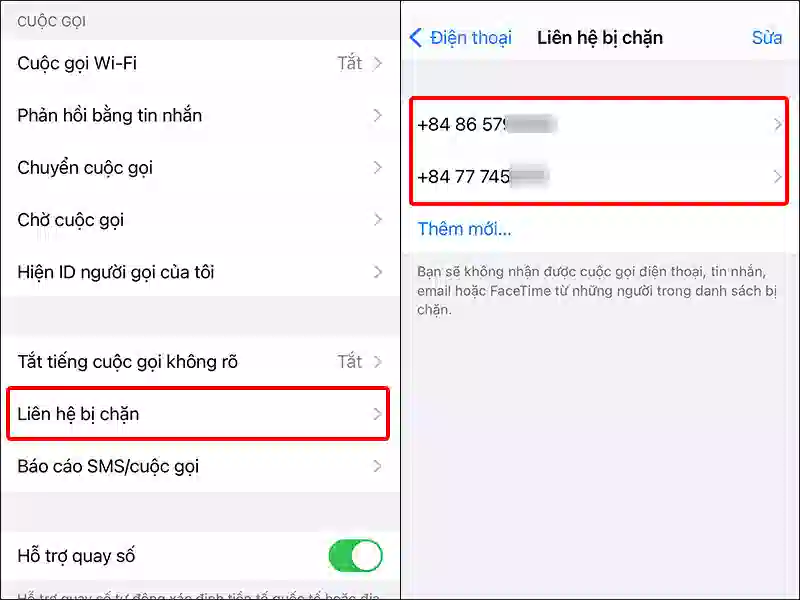
Task: Open Liên hệ bị chặn menu item
Action: tap(198, 414)
